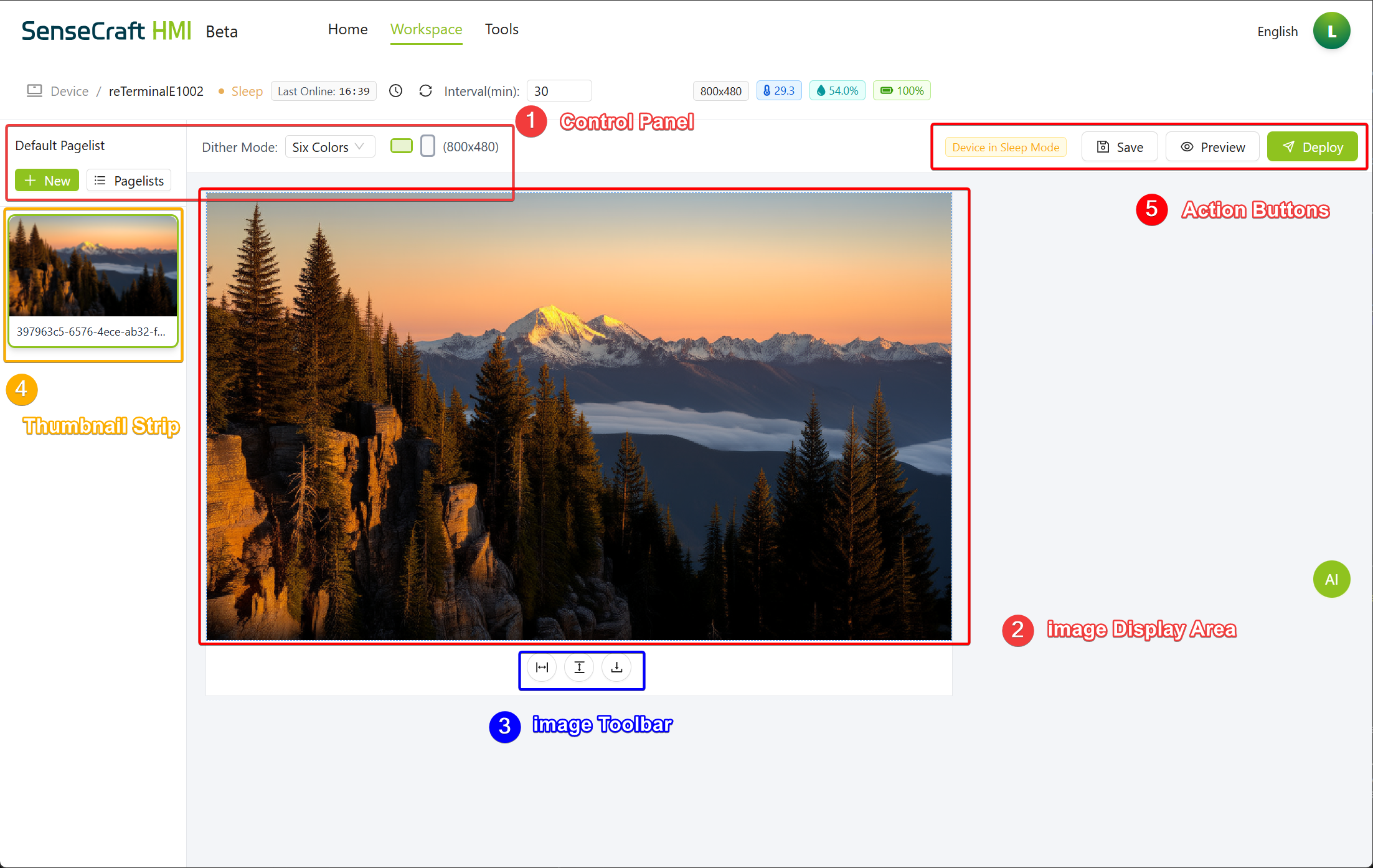Select landscape orientation toggle

pyautogui.click(x=401, y=146)
